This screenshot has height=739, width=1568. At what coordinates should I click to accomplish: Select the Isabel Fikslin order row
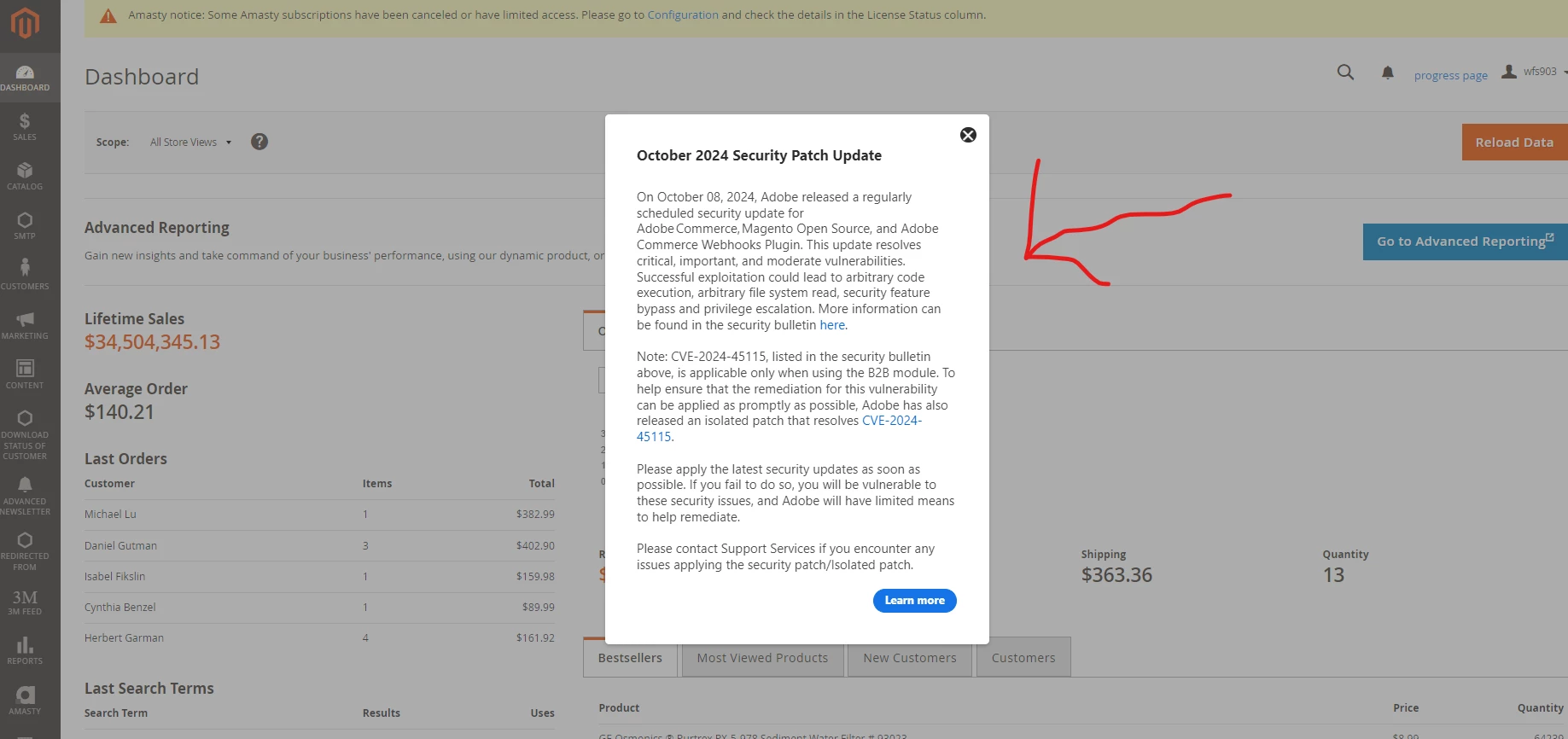point(319,577)
